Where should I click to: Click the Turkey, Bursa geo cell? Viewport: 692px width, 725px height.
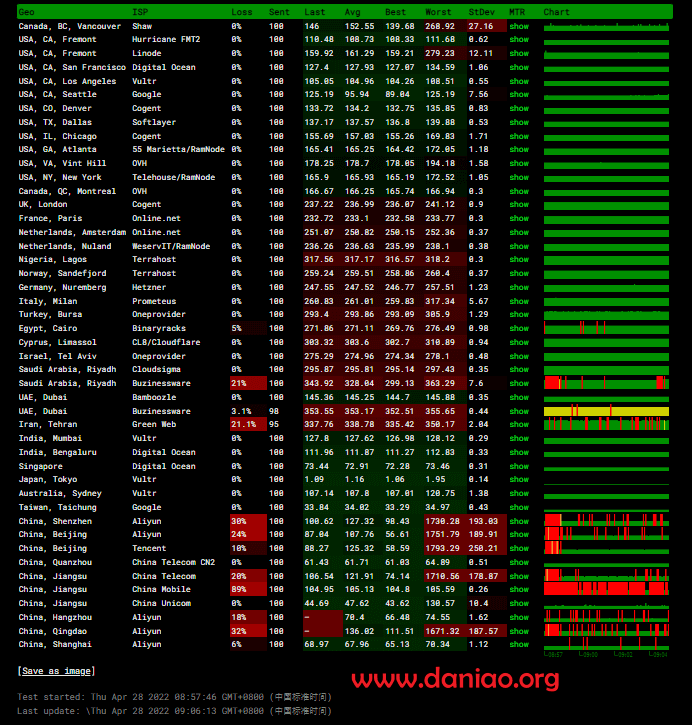coord(50,314)
